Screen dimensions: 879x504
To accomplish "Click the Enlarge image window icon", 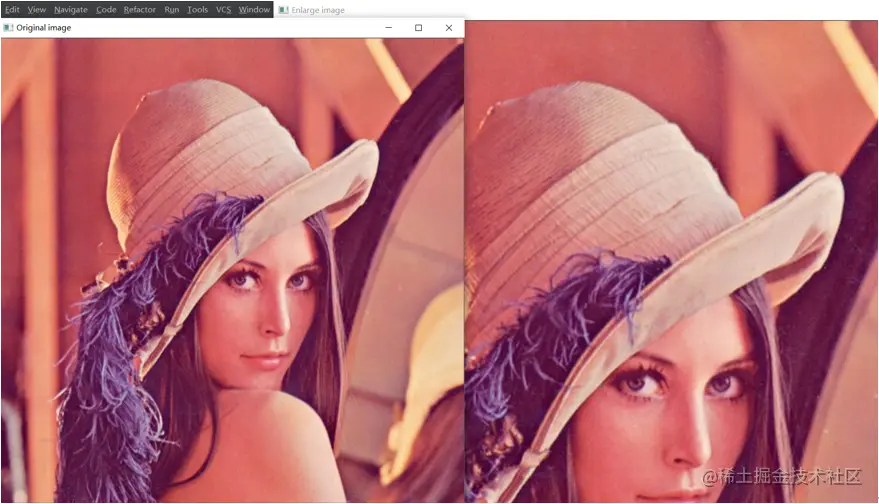I will pyautogui.click(x=284, y=10).
